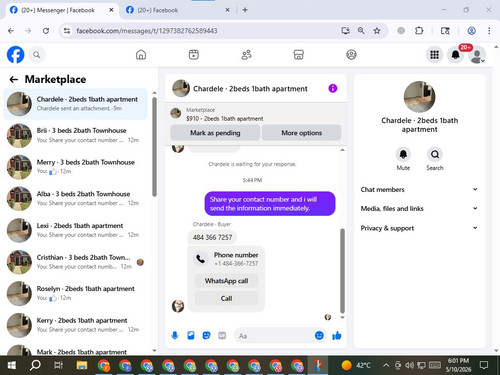Click the conversation list scrollbar

[x=154, y=147]
